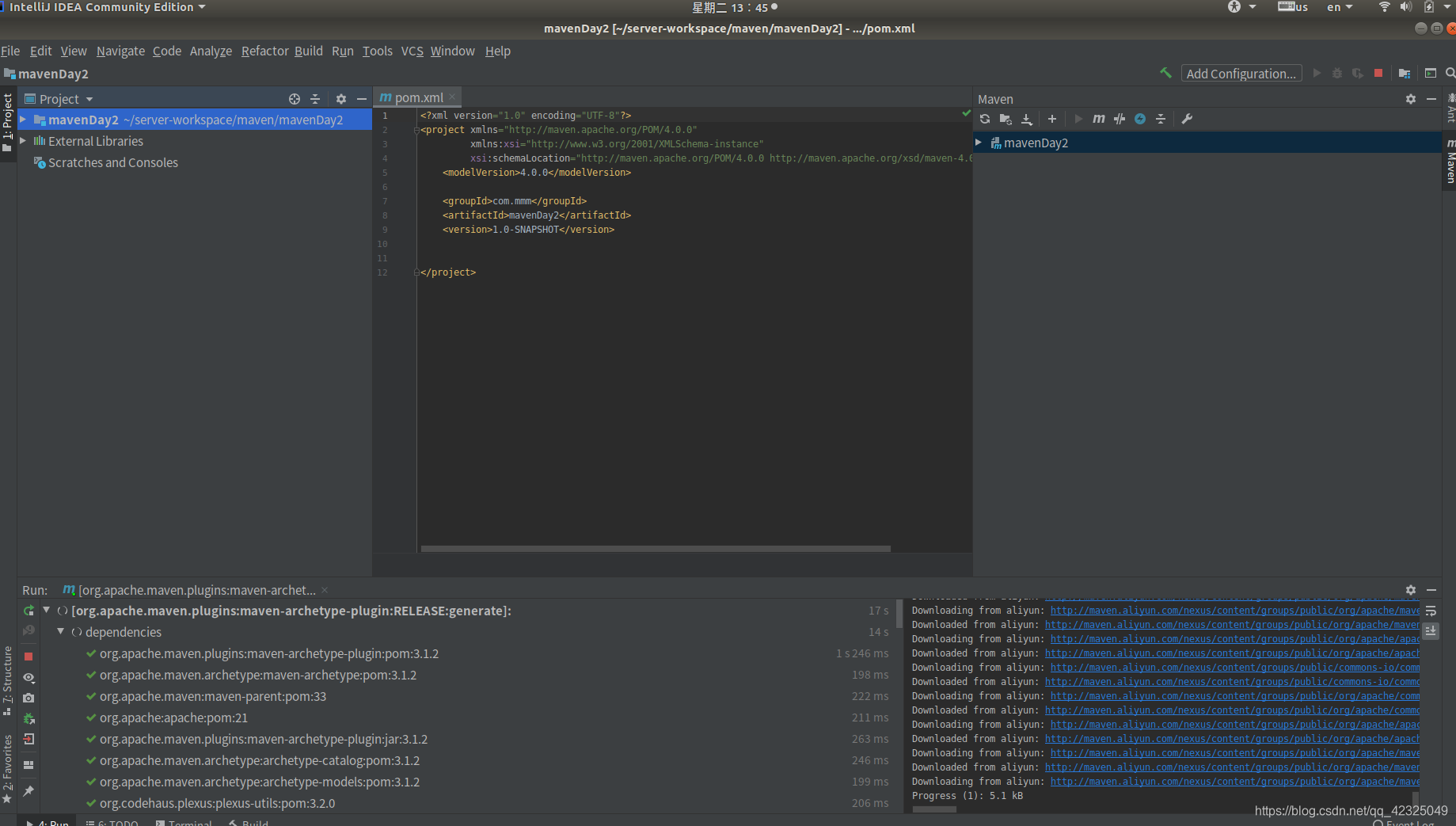Toggle the 2: Favorites tool window

[x=8, y=768]
